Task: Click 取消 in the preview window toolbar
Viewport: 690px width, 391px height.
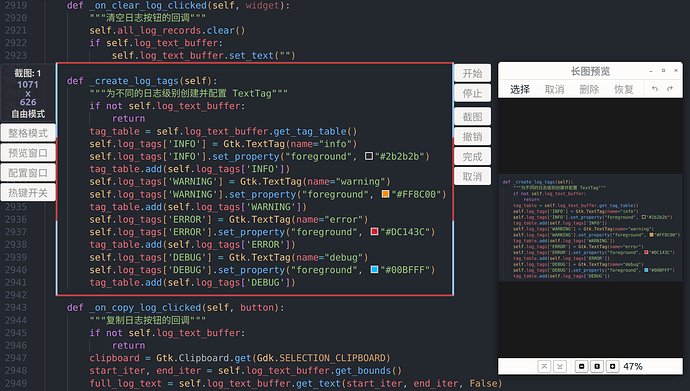Action: point(554,90)
